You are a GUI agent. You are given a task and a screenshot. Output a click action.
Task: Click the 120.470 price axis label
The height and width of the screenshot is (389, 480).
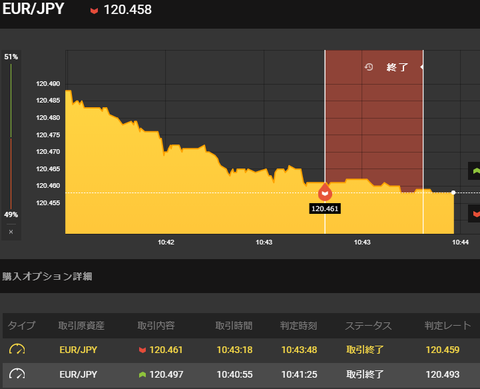pyautogui.click(x=48, y=152)
